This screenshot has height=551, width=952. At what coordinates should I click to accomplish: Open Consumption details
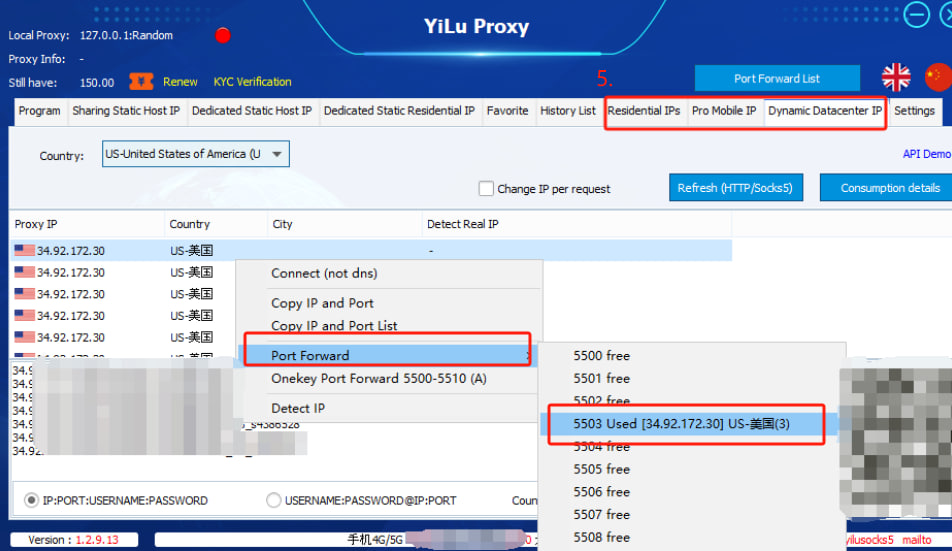tap(888, 188)
